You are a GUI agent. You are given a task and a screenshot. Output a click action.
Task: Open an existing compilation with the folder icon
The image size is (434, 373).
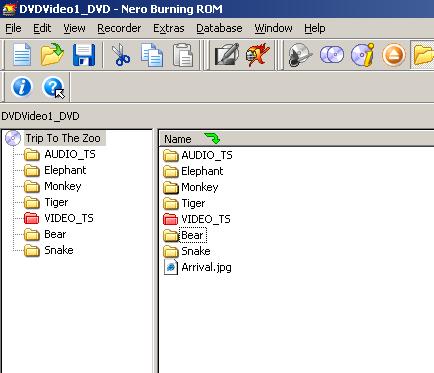click(52, 54)
